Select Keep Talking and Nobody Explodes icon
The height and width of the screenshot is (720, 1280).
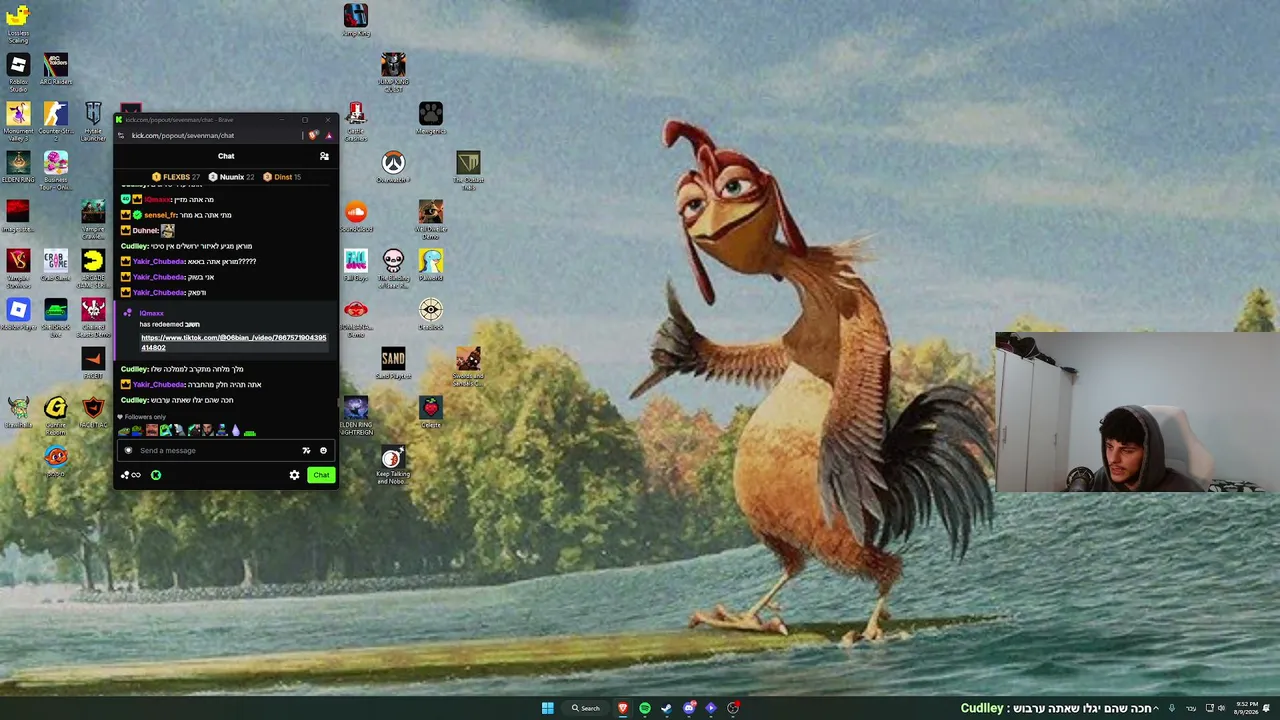click(x=393, y=466)
